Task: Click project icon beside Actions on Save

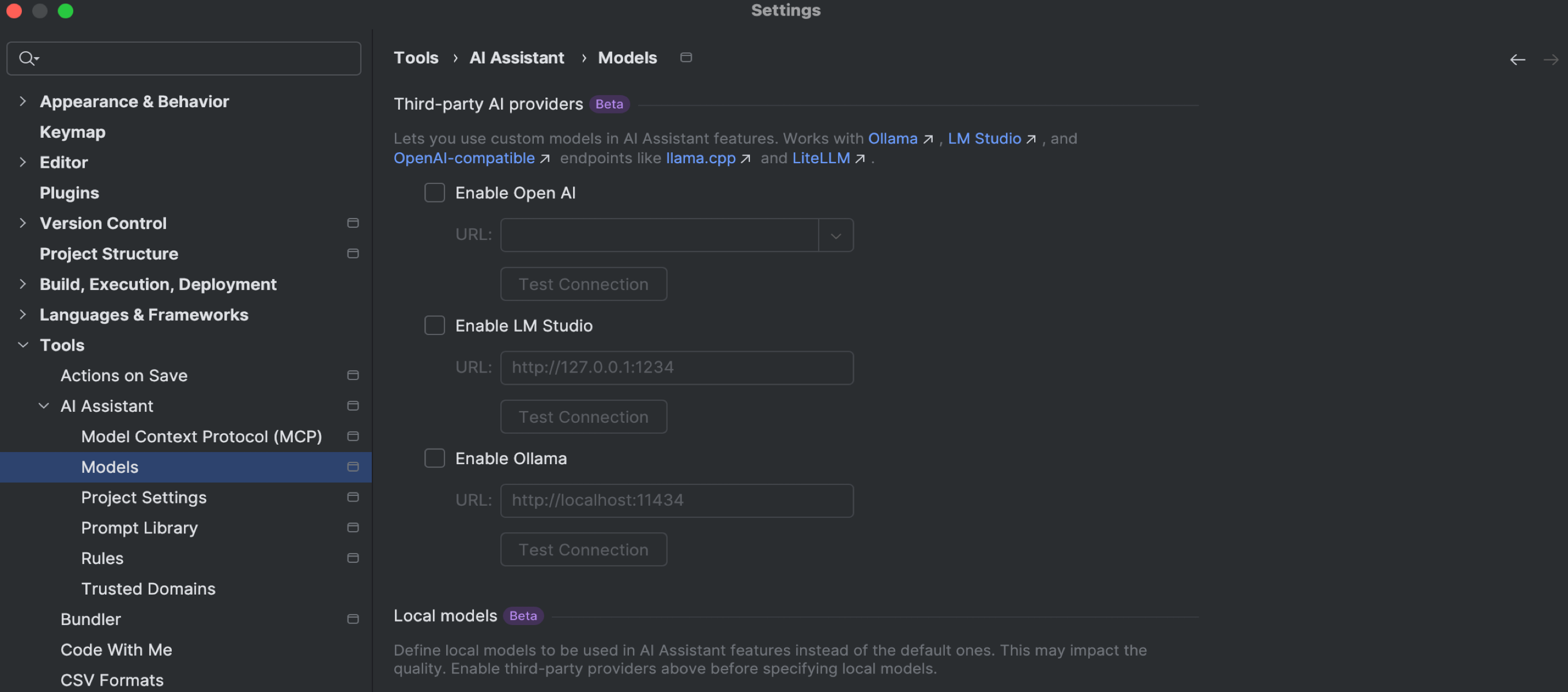Action: click(352, 375)
